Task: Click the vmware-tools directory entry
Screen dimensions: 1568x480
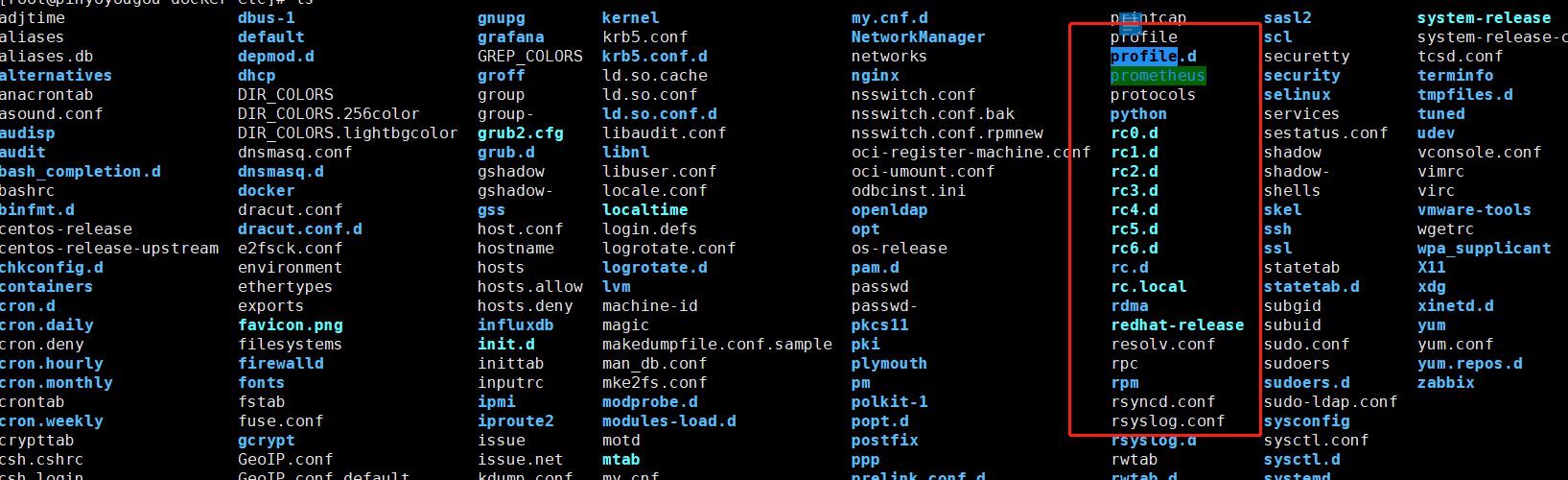Action: pos(1474,210)
